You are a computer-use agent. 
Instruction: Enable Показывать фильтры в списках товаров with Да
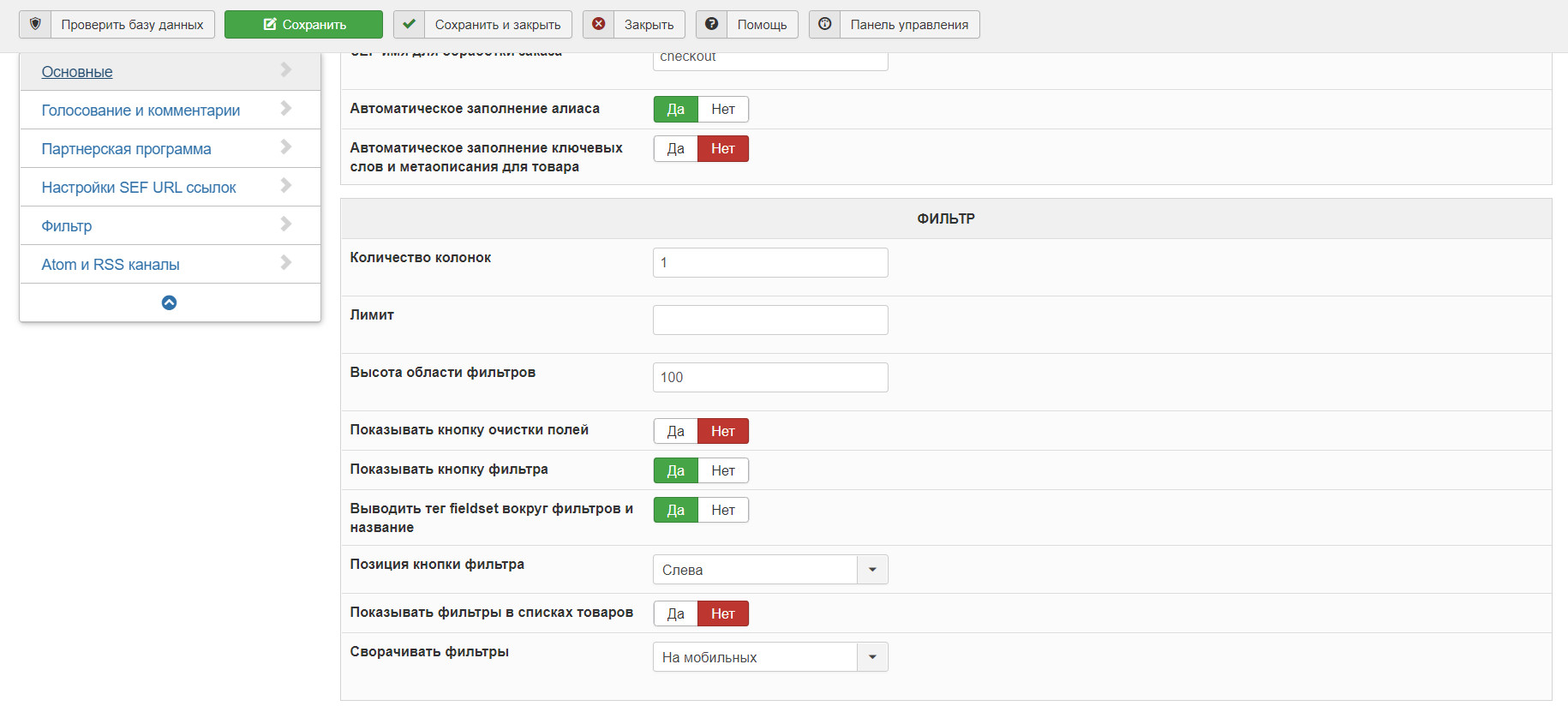[675, 613]
